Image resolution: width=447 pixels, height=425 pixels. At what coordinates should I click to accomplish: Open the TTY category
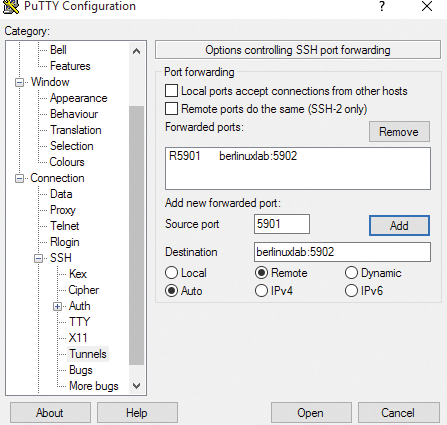pos(79,322)
